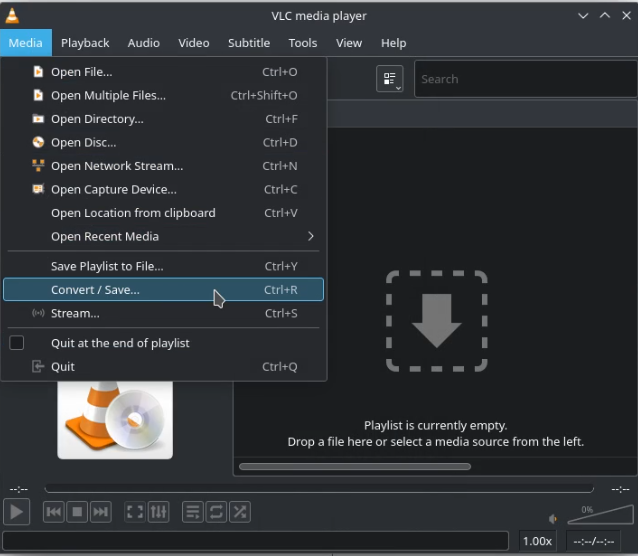Open the Playback menu

85,42
